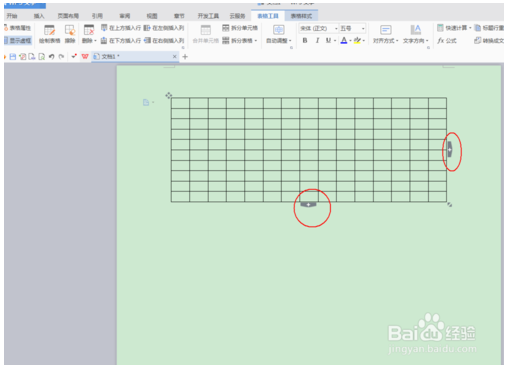Insert column right with 在右侧插入列
The height and width of the screenshot is (365, 506).
click(164, 41)
